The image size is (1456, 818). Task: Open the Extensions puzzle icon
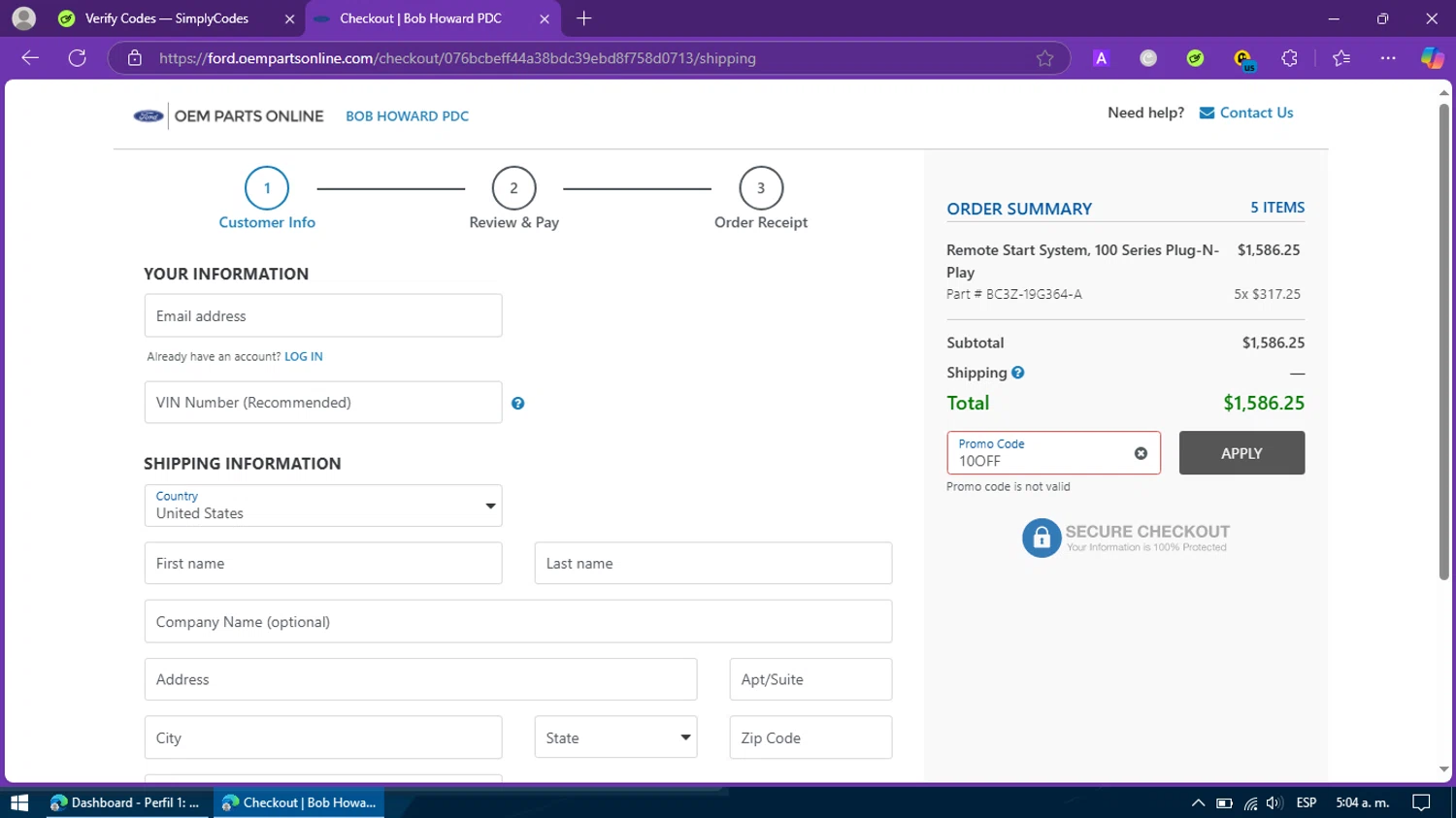1290,58
